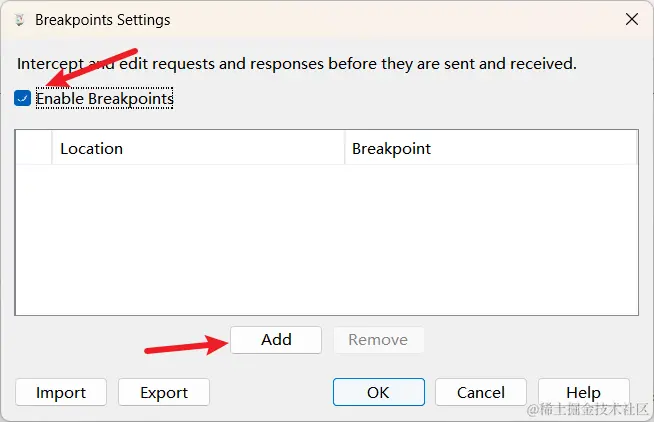Open the Help button
The width and height of the screenshot is (654, 422).
coord(583,393)
